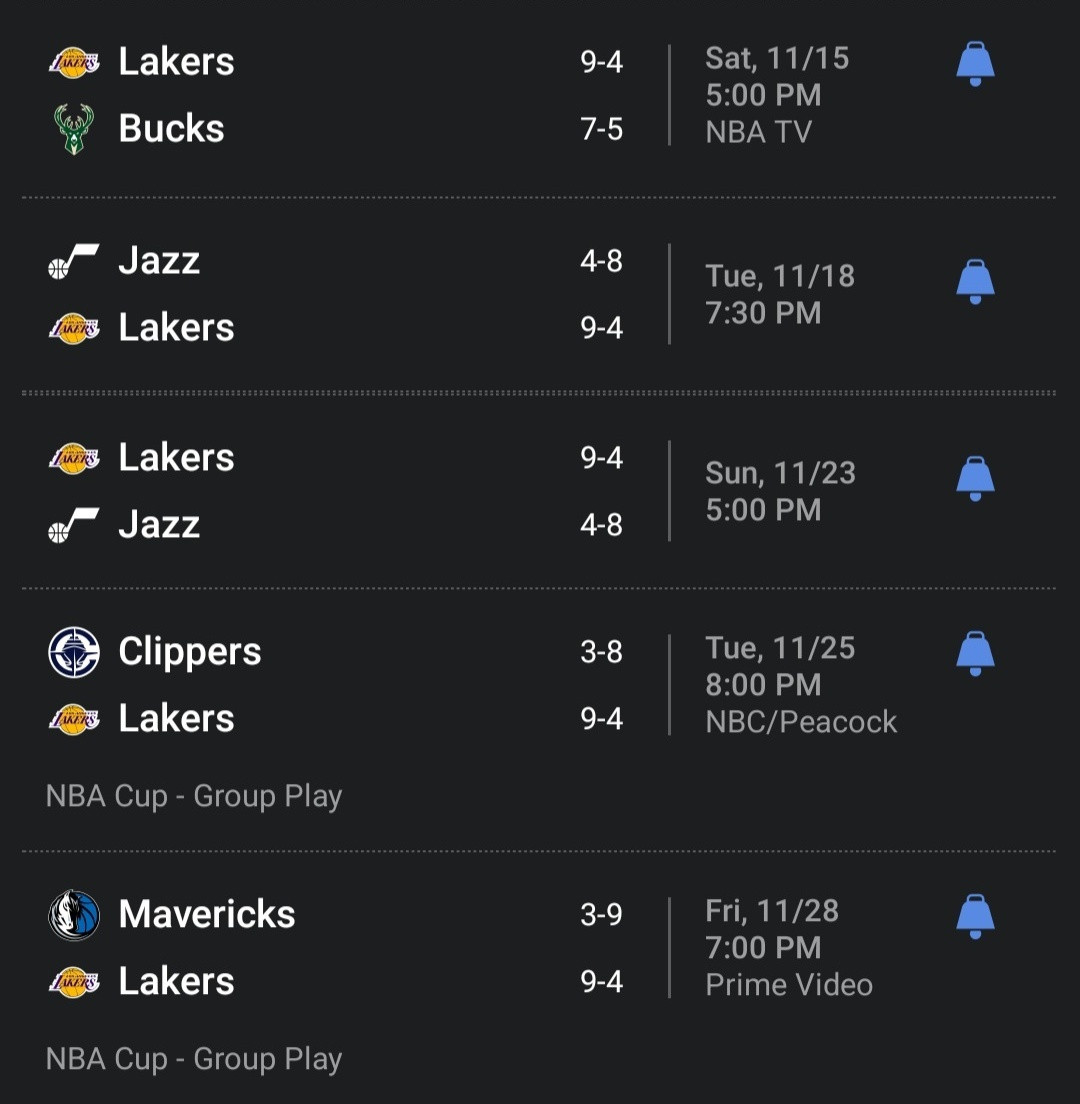The width and height of the screenshot is (1080, 1104).
Task: Tap the bell icon for the Mavericks game
Action: click(x=975, y=916)
